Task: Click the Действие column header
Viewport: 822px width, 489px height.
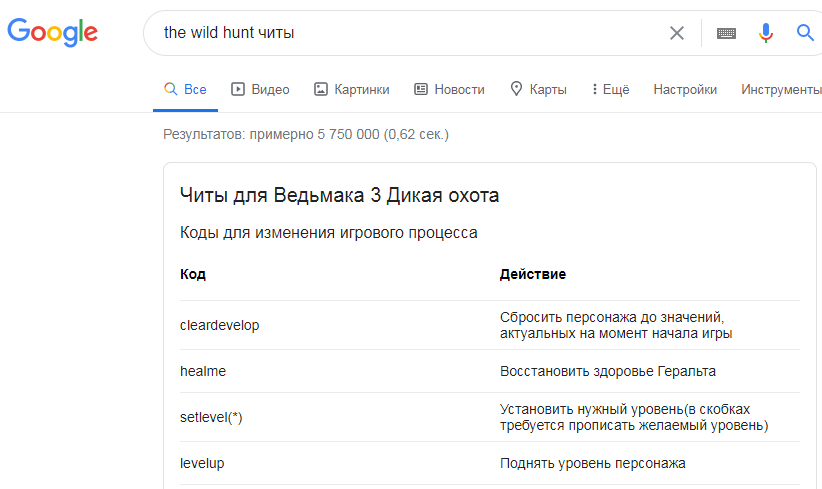Action: [533, 274]
